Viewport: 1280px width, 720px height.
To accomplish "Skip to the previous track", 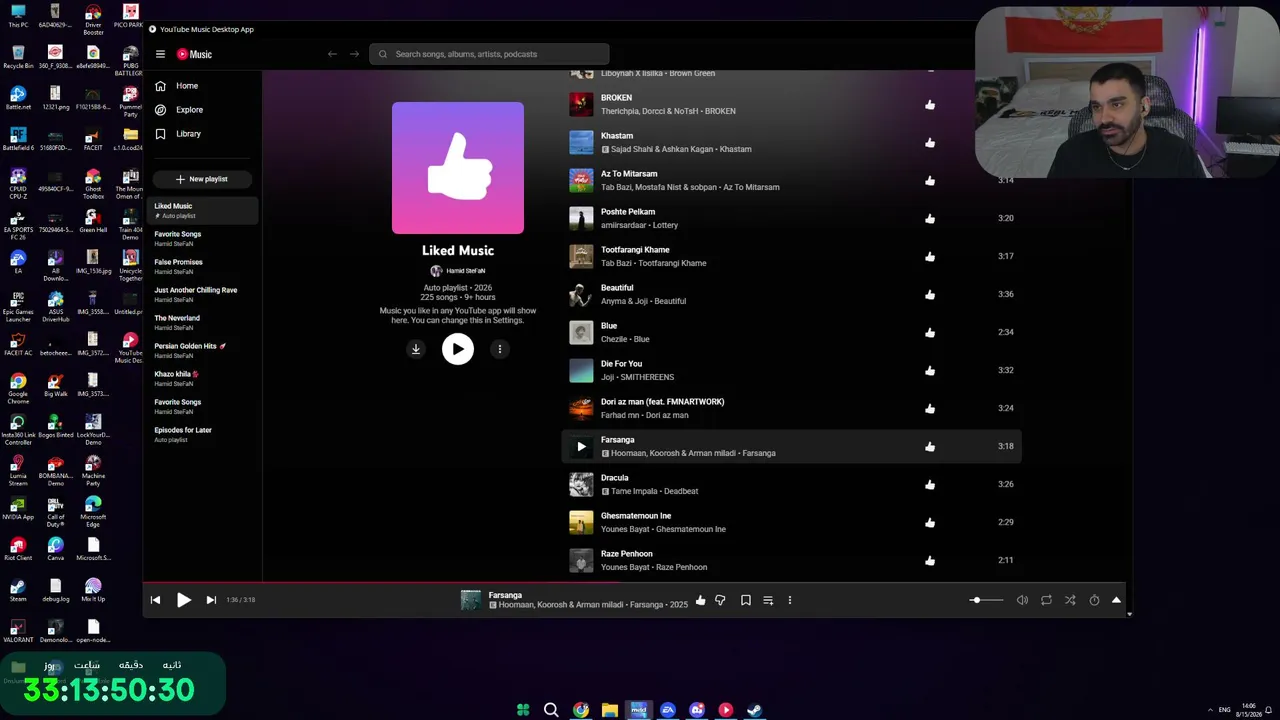I will coord(155,600).
